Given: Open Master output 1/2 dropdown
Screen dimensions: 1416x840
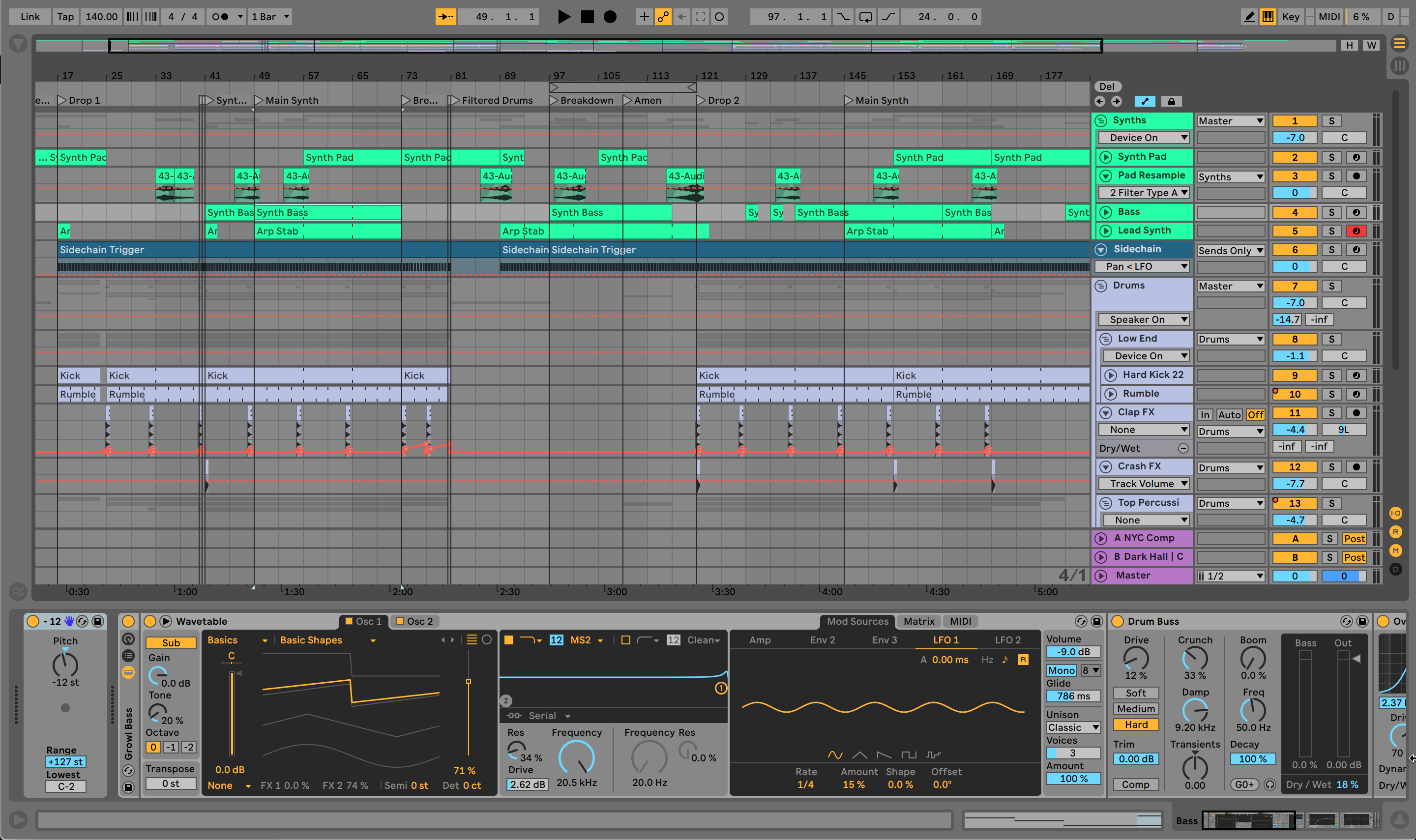Looking at the screenshot, I should [x=1230, y=576].
